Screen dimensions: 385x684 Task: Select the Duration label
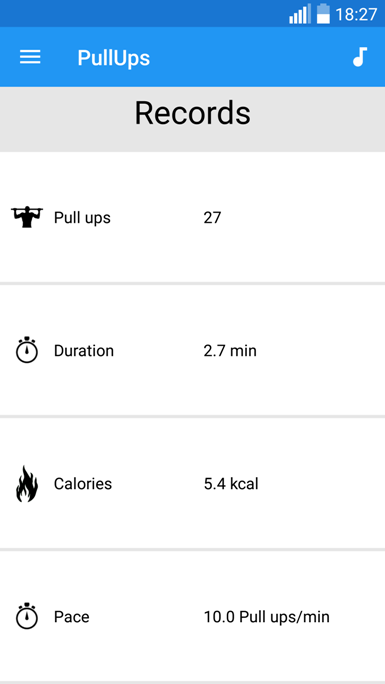[x=84, y=351]
